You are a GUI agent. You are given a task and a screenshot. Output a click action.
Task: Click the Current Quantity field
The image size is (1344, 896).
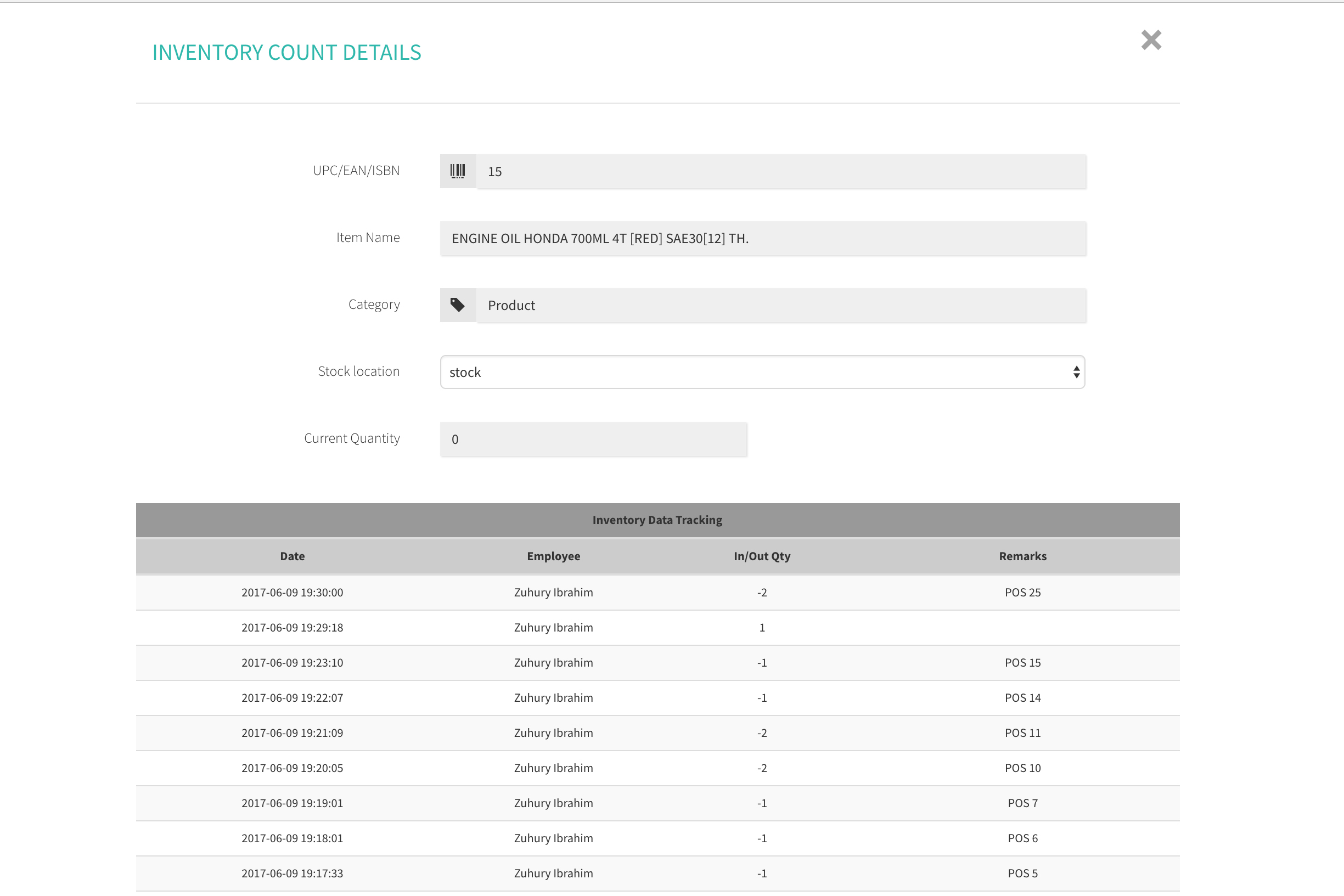[593, 439]
